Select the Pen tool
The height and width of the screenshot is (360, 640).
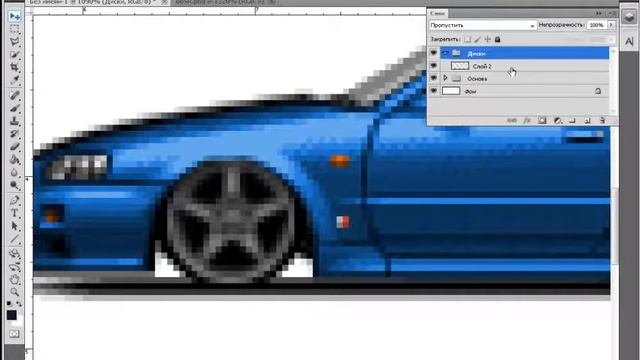pos(14,200)
